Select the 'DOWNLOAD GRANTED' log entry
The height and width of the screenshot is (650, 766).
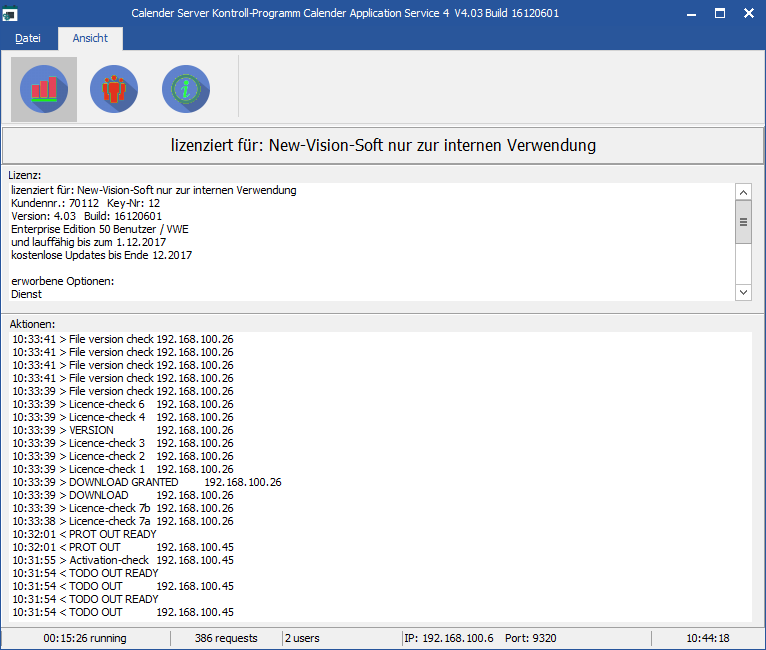tap(147, 482)
